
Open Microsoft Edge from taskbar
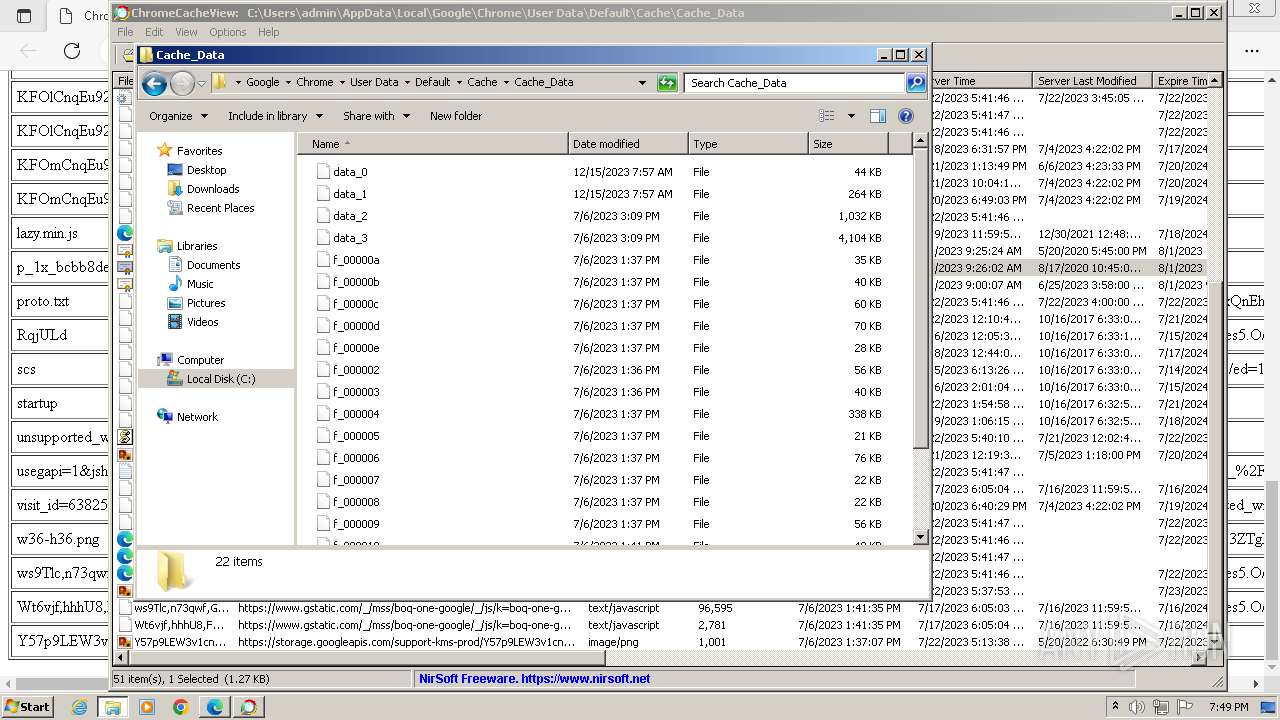[214, 707]
